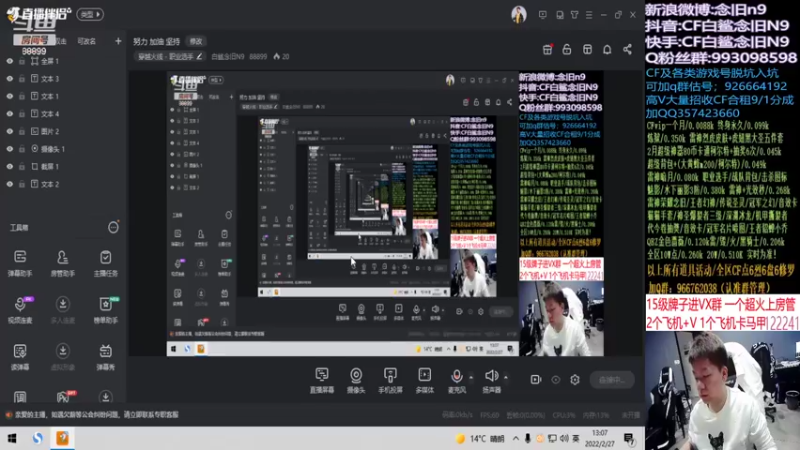Viewport: 800px width, 450px height.
Task: Open the Windows notification center
Action: (629, 439)
